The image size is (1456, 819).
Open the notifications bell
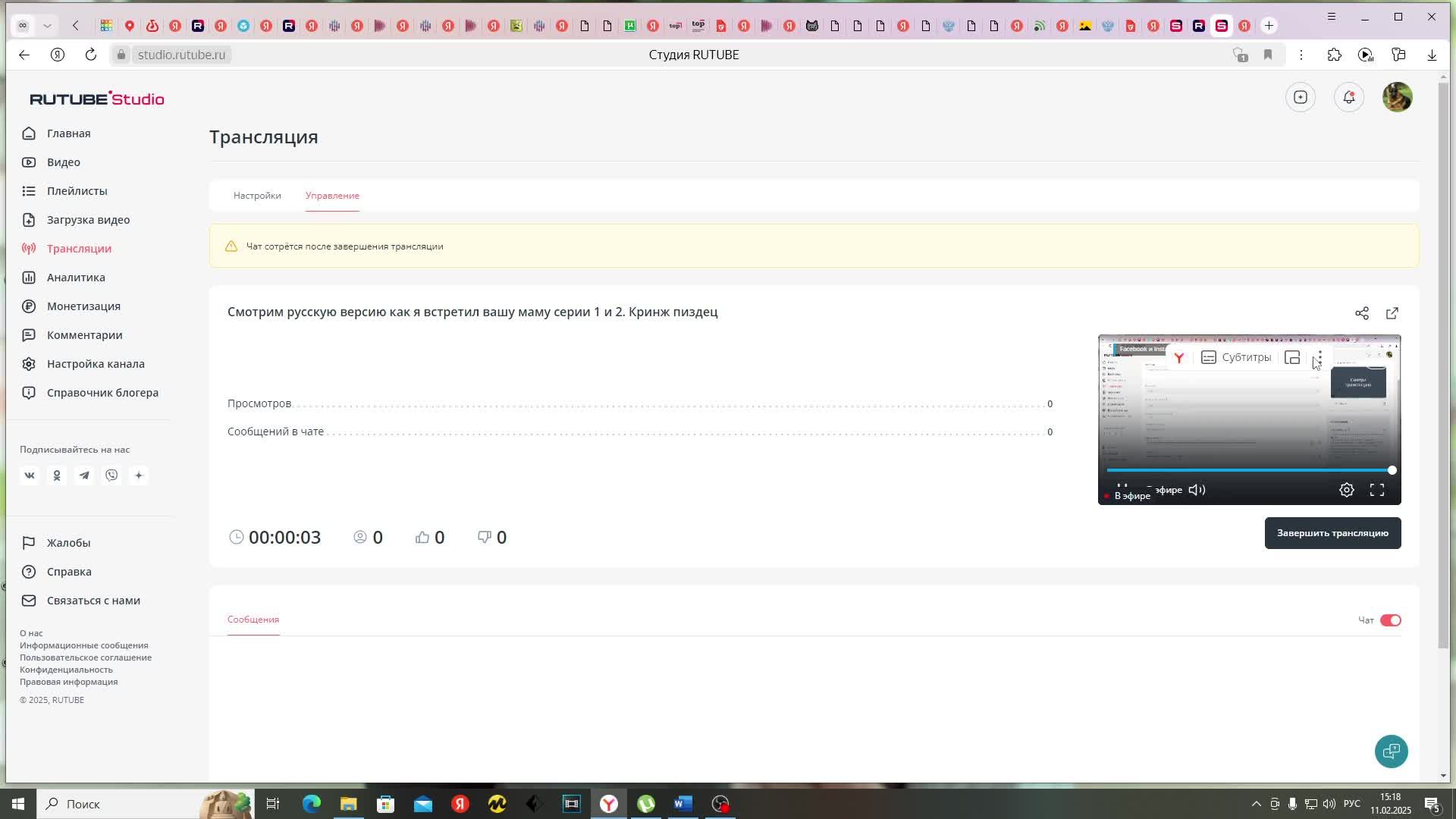(1349, 97)
